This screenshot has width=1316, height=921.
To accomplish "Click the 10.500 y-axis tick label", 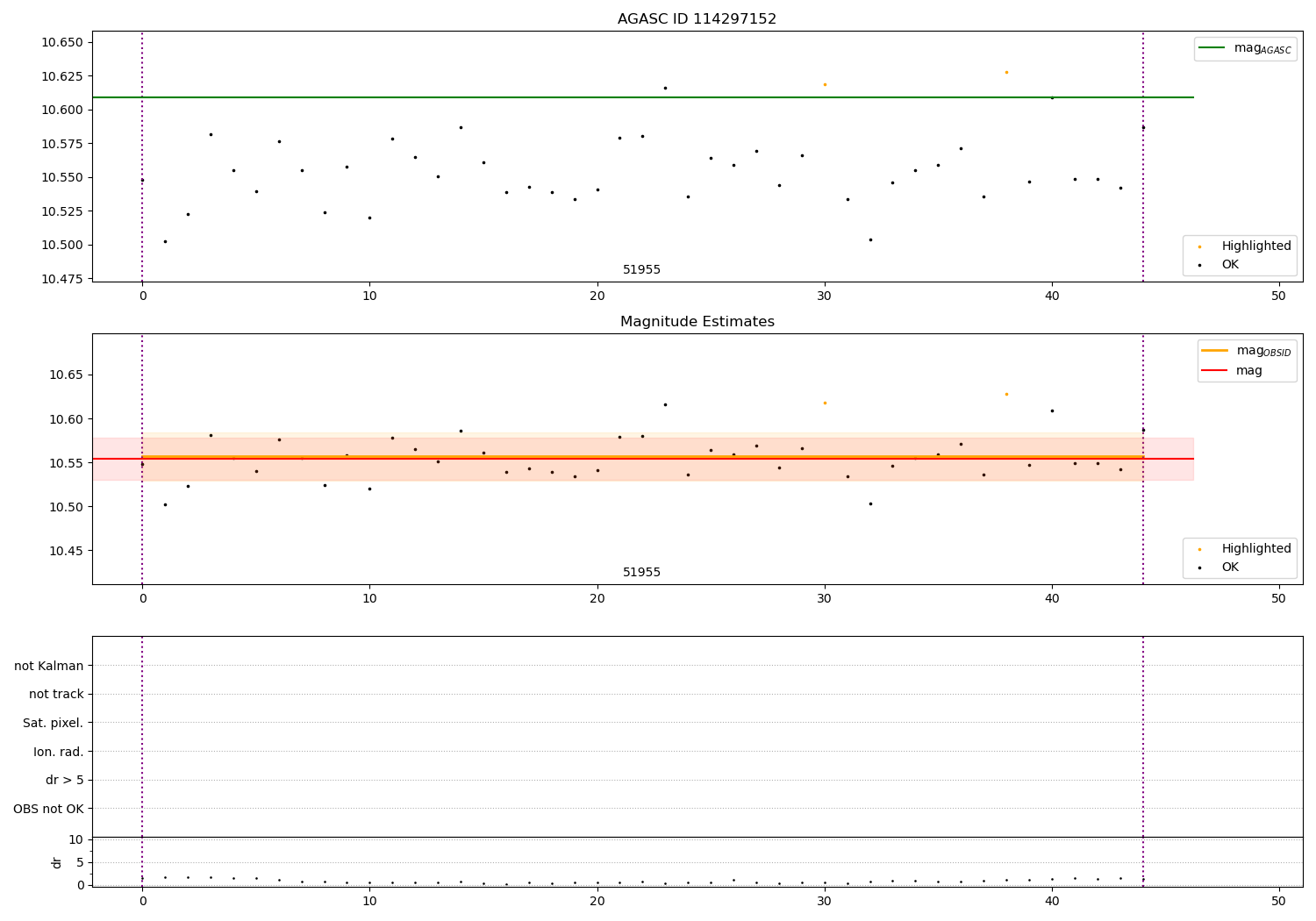I will (62, 245).
